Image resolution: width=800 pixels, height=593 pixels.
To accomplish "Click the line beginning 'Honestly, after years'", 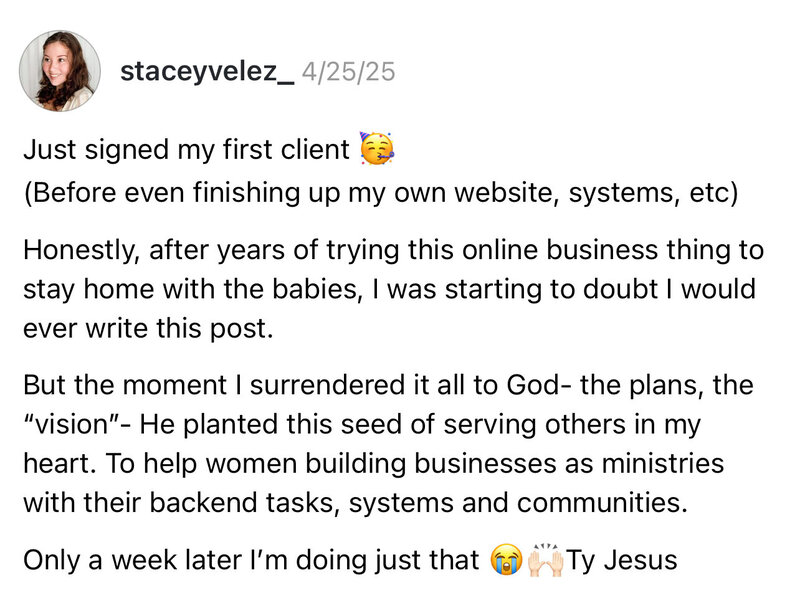I will 393,250.
